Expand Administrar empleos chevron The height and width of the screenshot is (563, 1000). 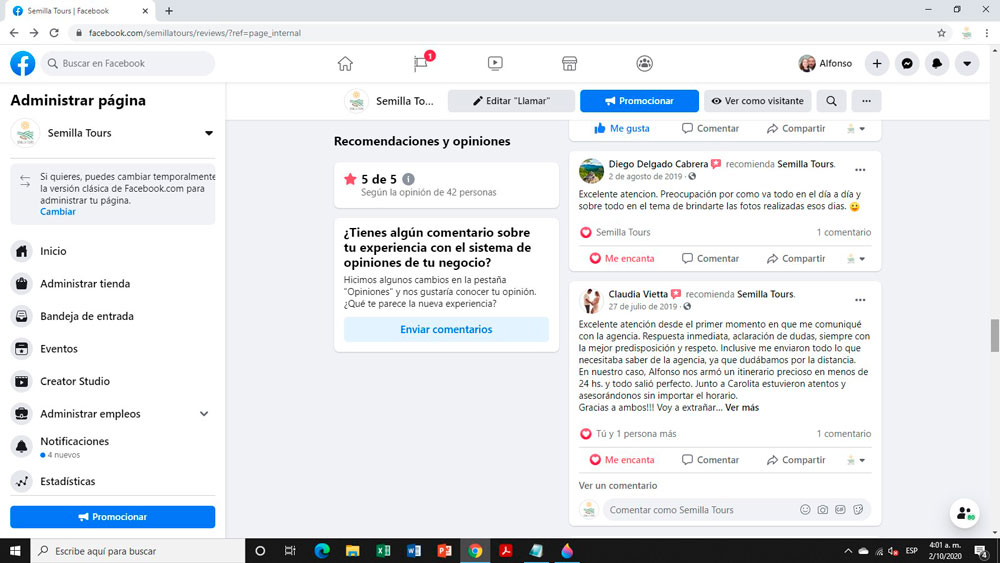point(203,414)
